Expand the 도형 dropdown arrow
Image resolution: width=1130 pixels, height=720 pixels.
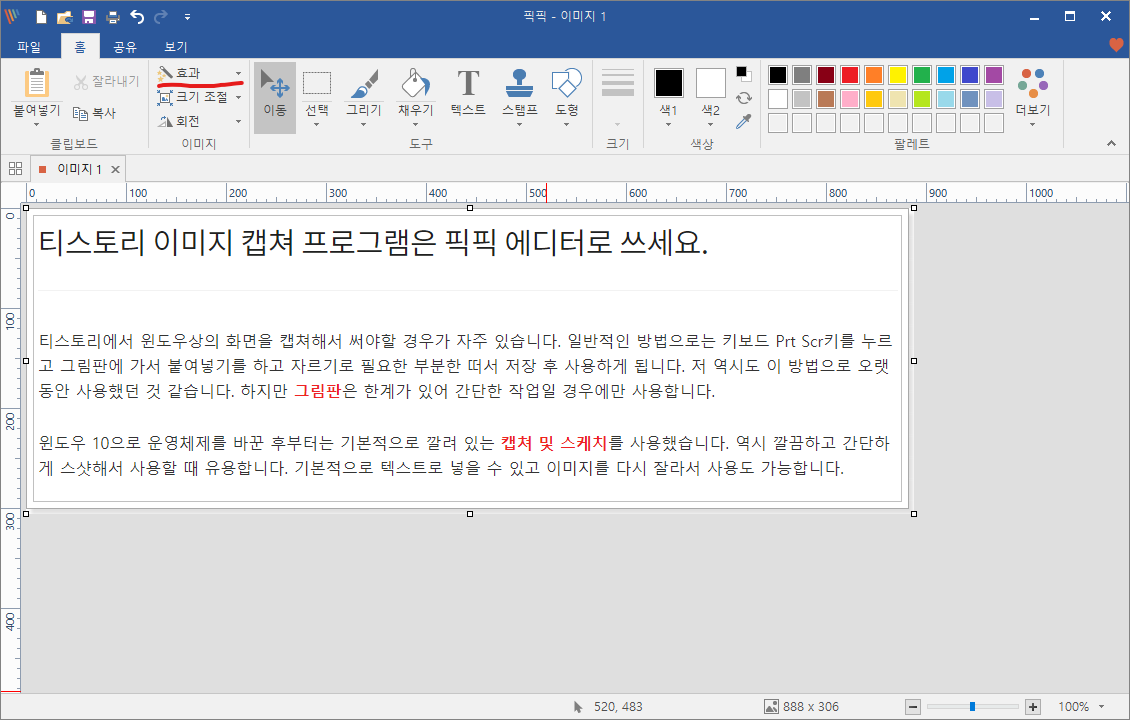566,125
